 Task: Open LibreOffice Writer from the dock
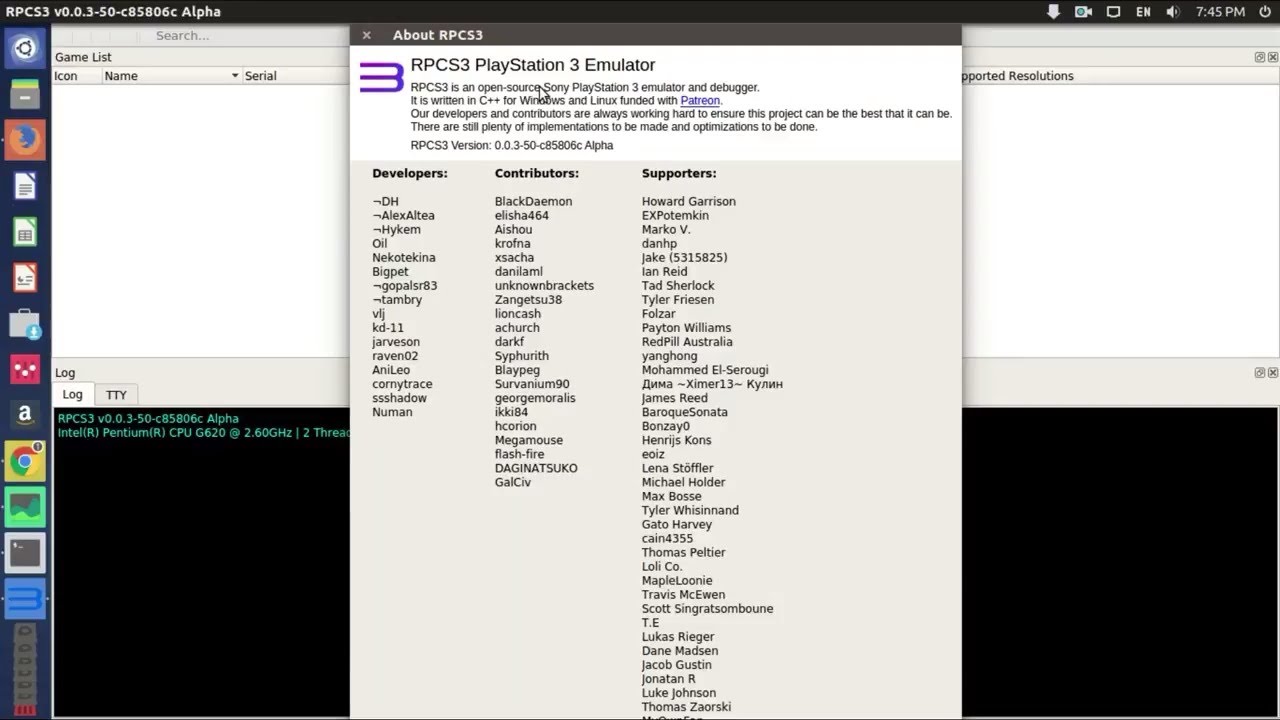click(25, 186)
